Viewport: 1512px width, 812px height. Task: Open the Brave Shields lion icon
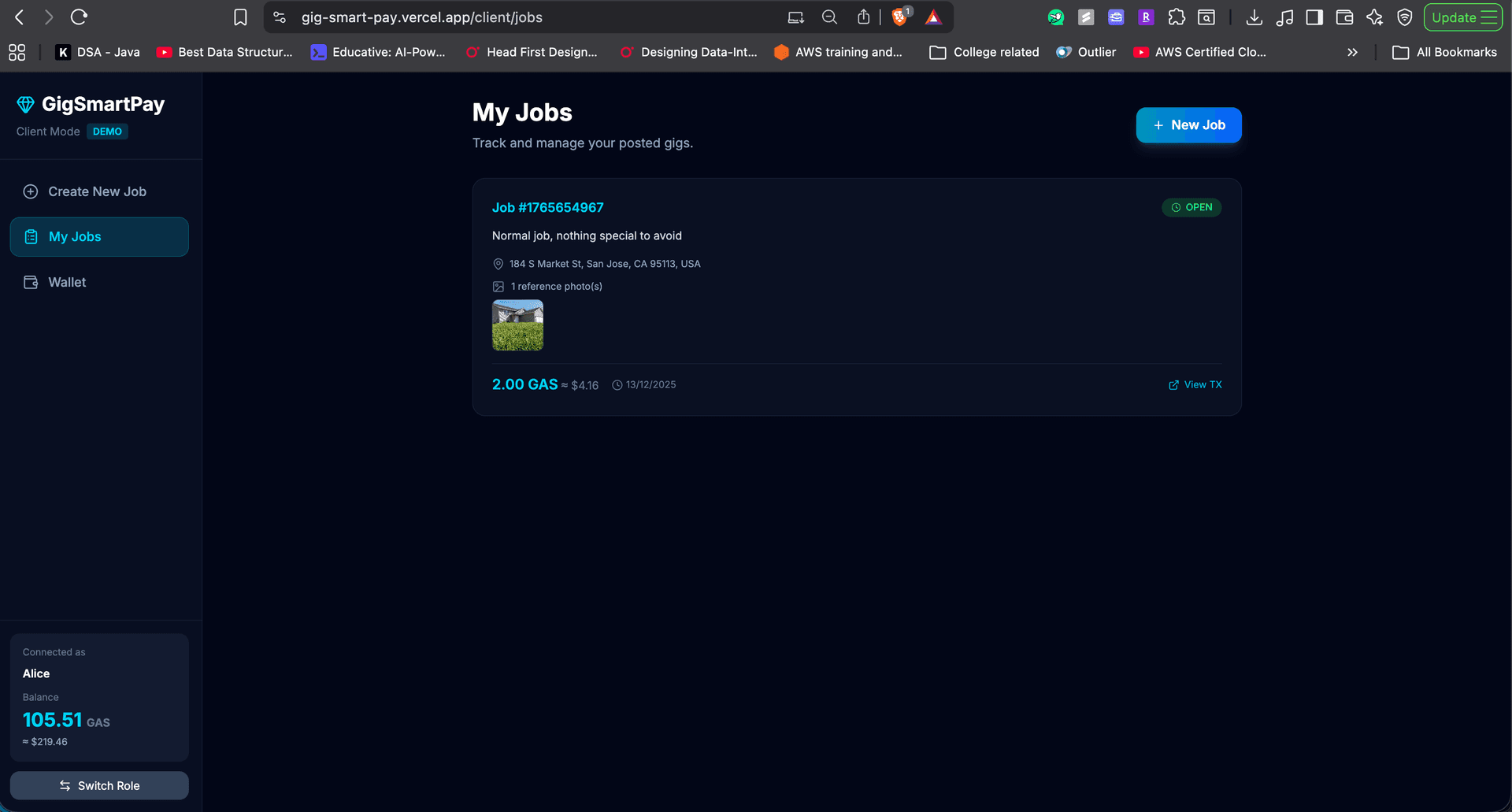tap(899, 17)
